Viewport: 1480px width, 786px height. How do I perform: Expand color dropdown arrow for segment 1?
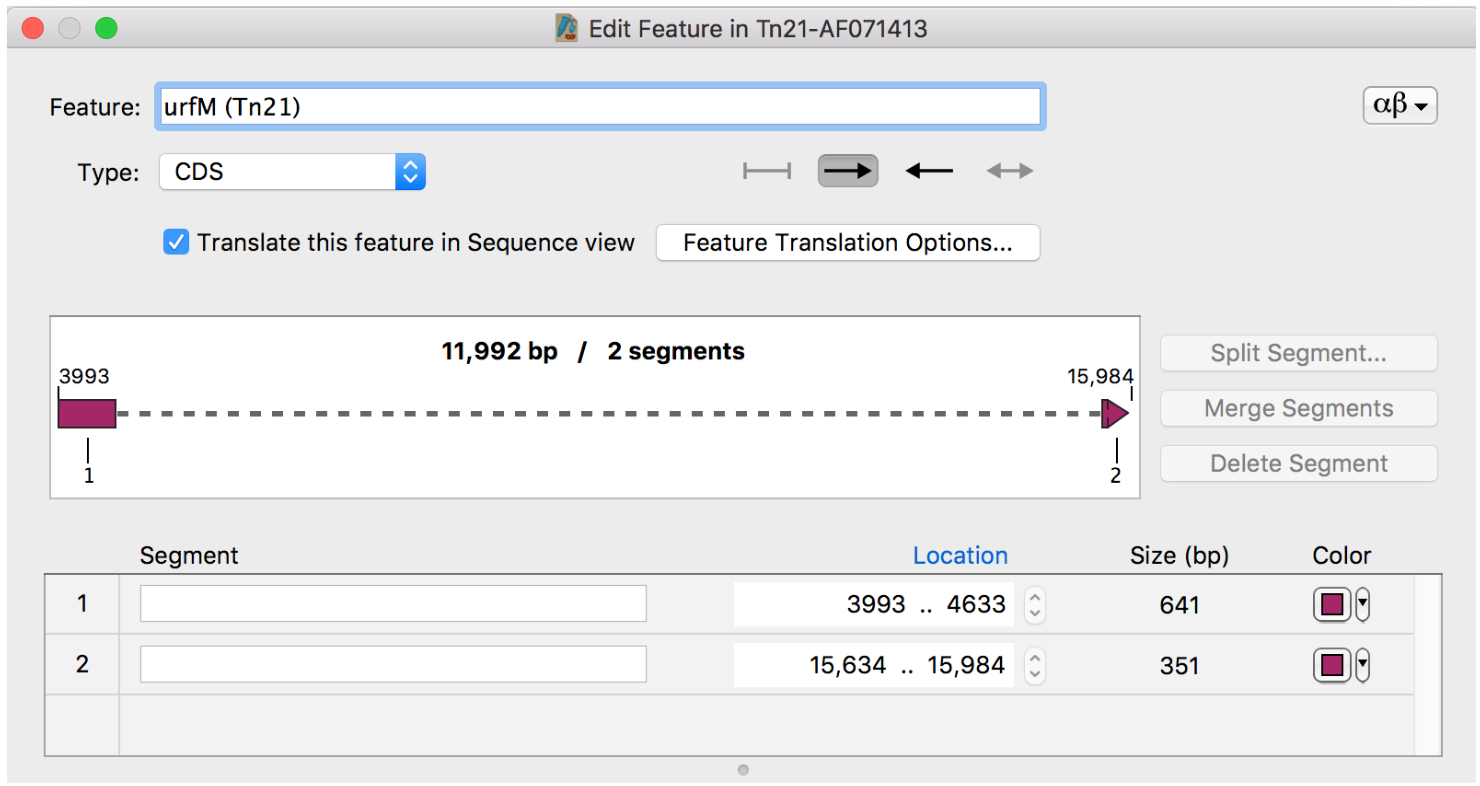pyautogui.click(x=1362, y=605)
